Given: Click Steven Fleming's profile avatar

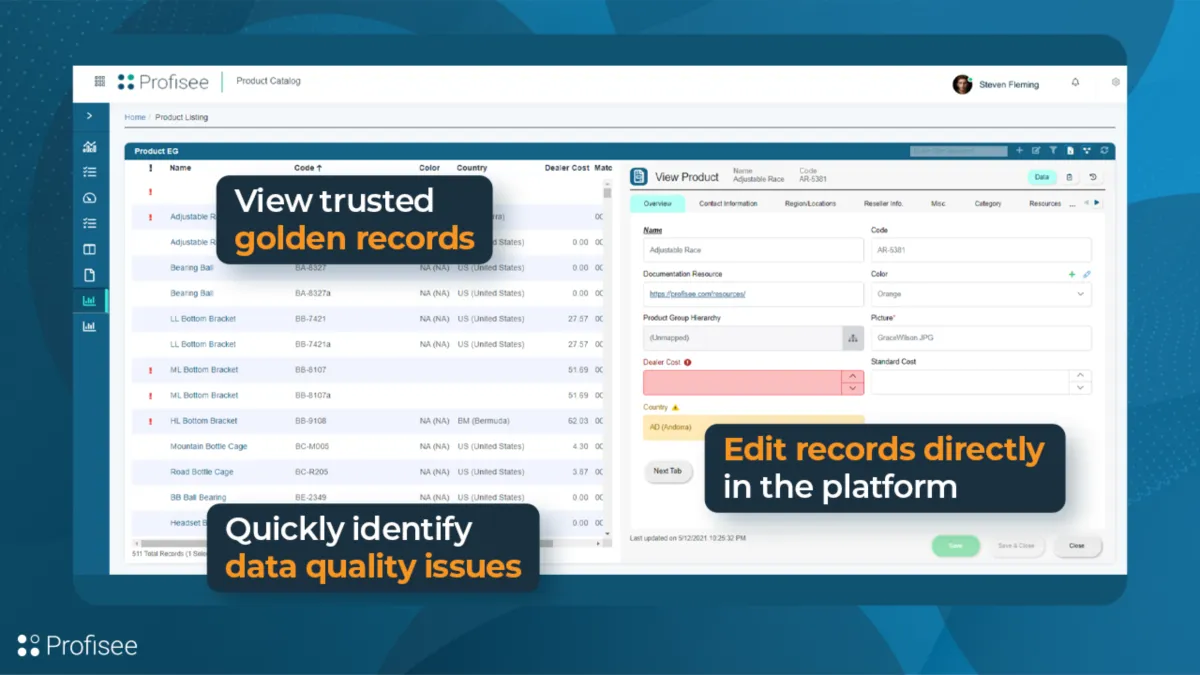Looking at the screenshot, I should click(962, 84).
